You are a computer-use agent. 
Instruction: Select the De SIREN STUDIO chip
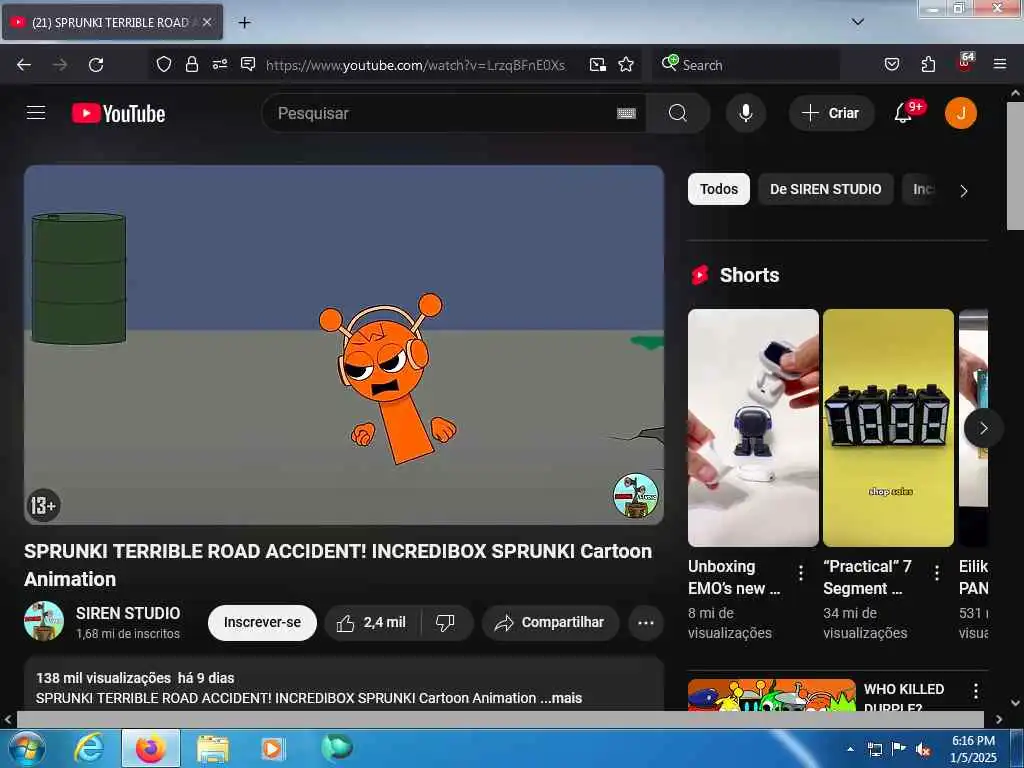pyautogui.click(x=825, y=189)
